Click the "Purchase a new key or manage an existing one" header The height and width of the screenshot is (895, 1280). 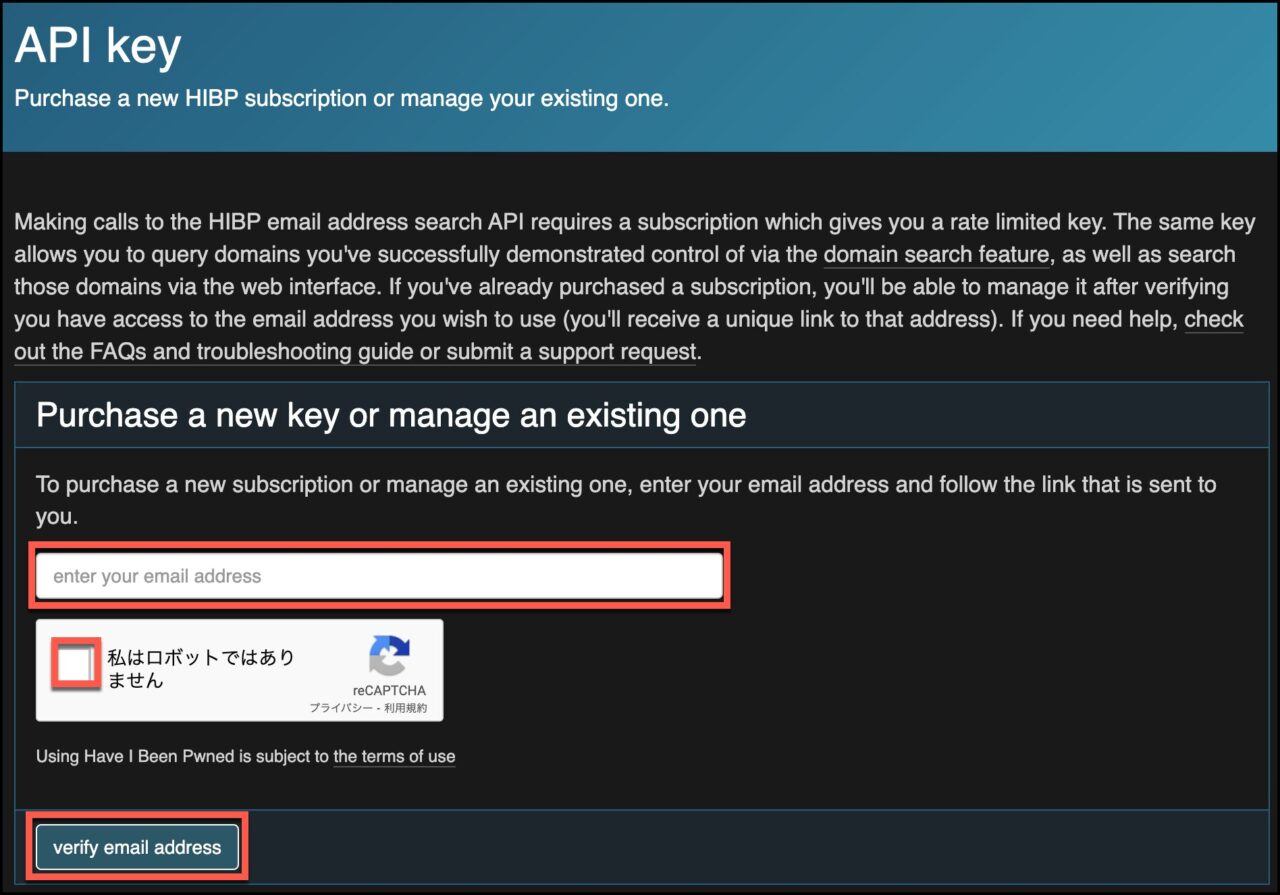click(x=390, y=415)
